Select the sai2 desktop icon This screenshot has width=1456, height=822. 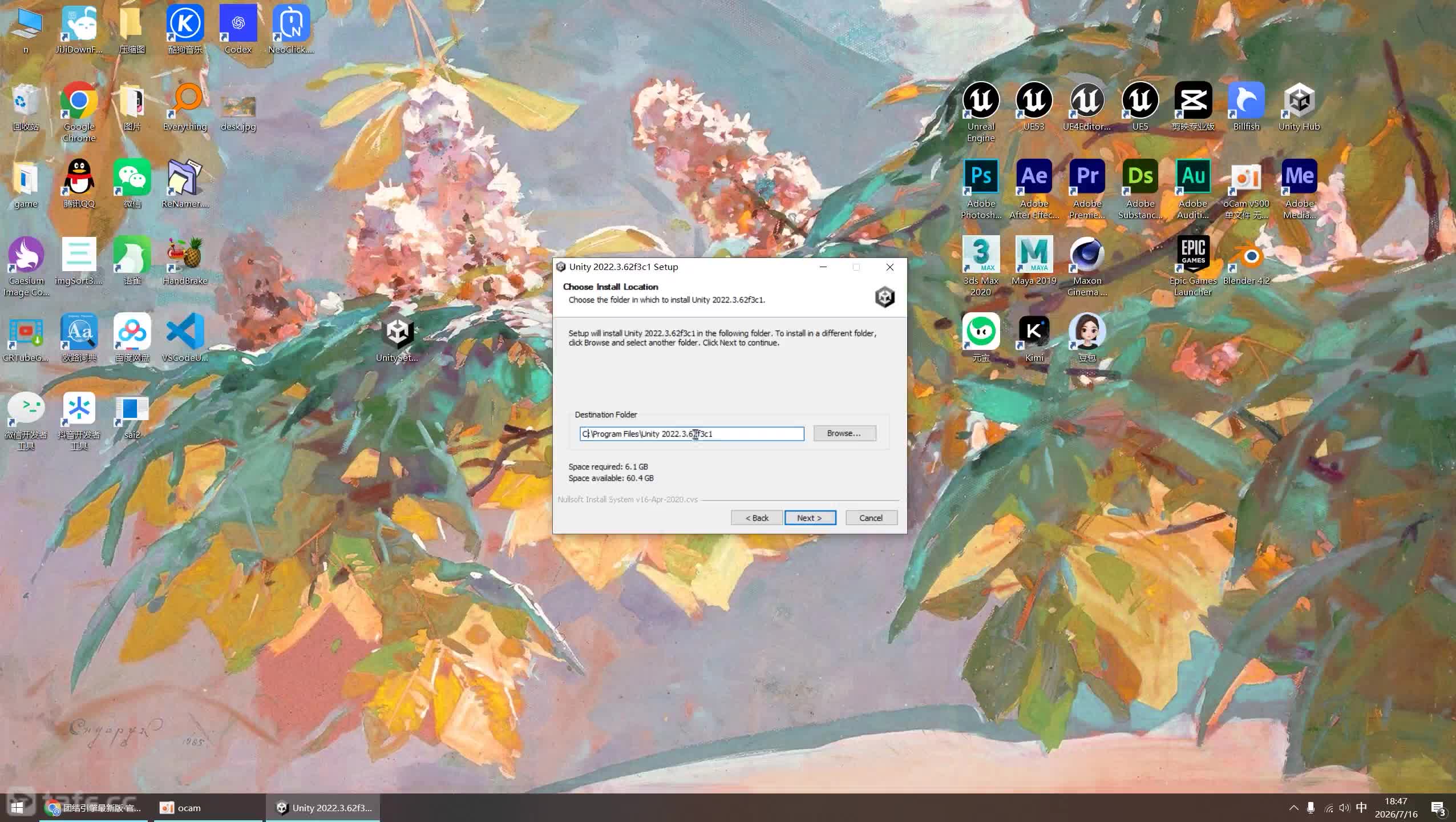pos(132,416)
